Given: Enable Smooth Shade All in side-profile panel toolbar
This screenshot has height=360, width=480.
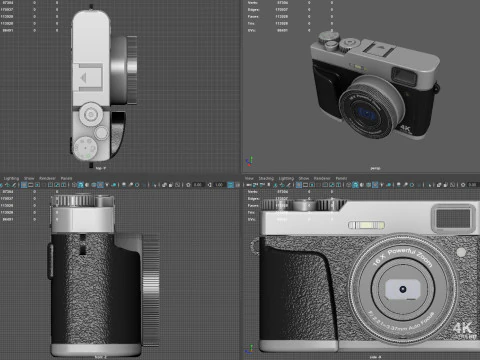Looking at the screenshot, I should [81, 185].
